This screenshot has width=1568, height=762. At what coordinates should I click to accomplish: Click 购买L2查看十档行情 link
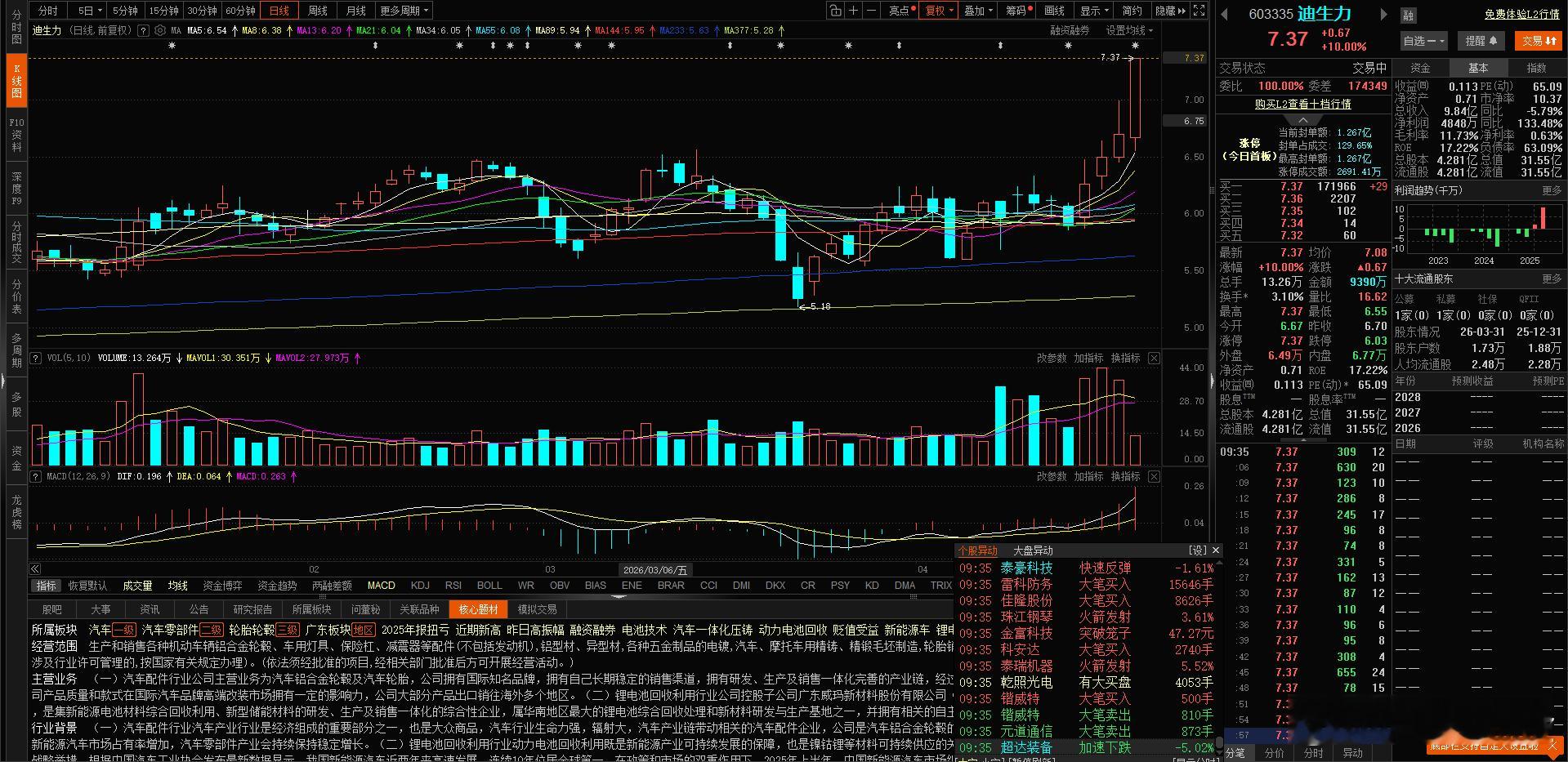(1302, 104)
